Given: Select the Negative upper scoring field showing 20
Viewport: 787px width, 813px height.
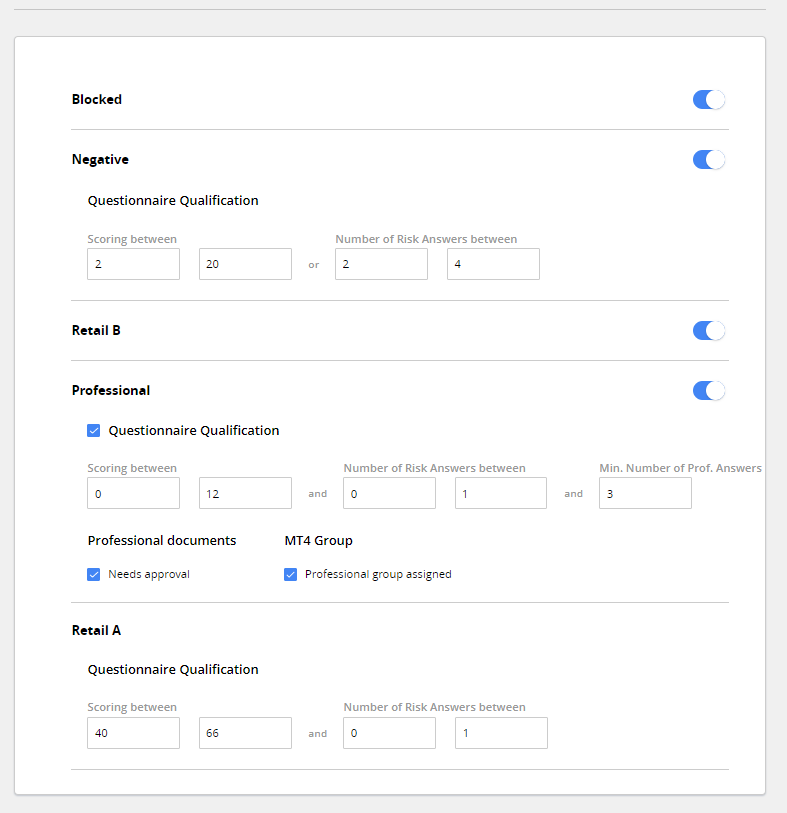Looking at the screenshot, I should tap(245, 263).
